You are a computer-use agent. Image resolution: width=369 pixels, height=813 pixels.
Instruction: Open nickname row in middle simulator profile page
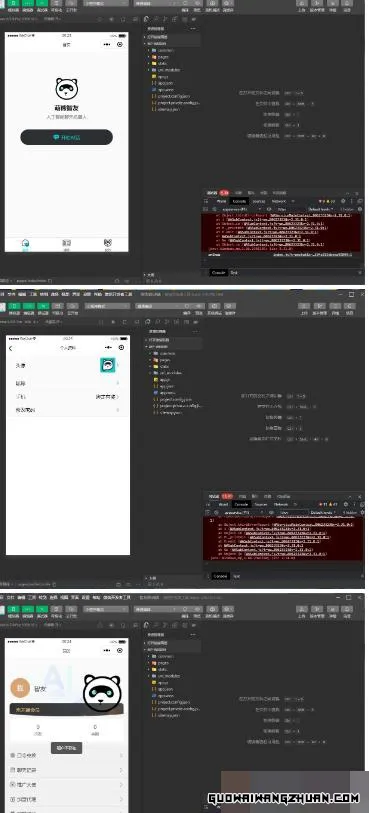(x=67, y=383)
